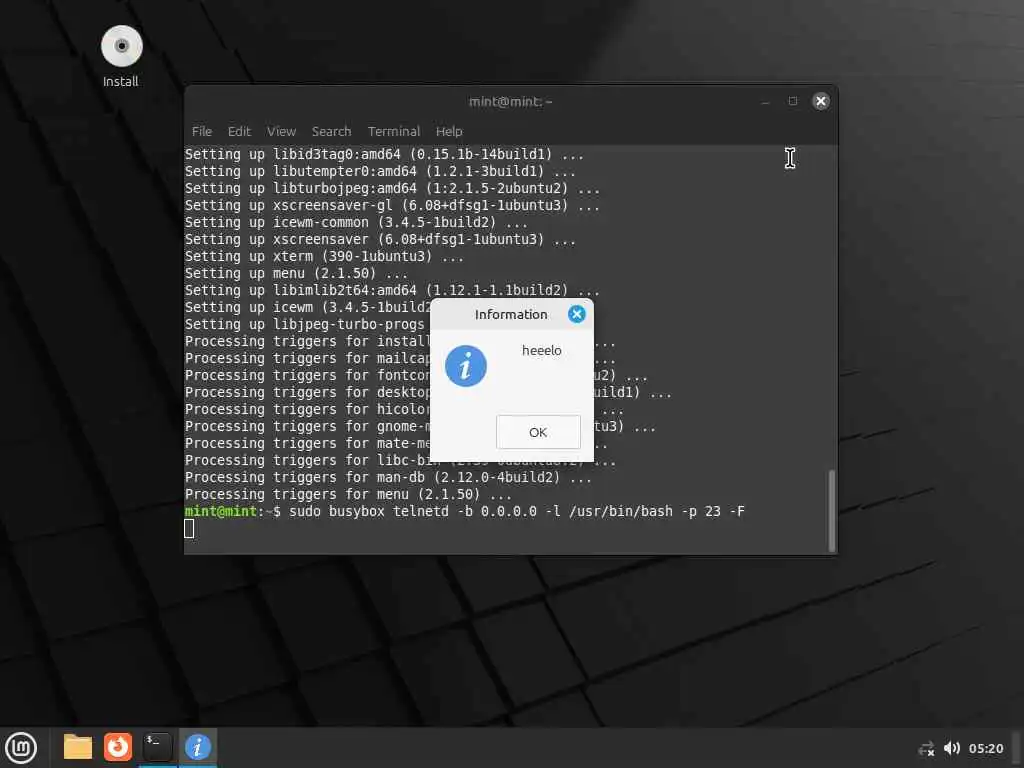Click the OK button in Information dialog
Image resolution: width=1024 pixels, height=768 pixels.
pyautogui.click(x=538, y=432)
